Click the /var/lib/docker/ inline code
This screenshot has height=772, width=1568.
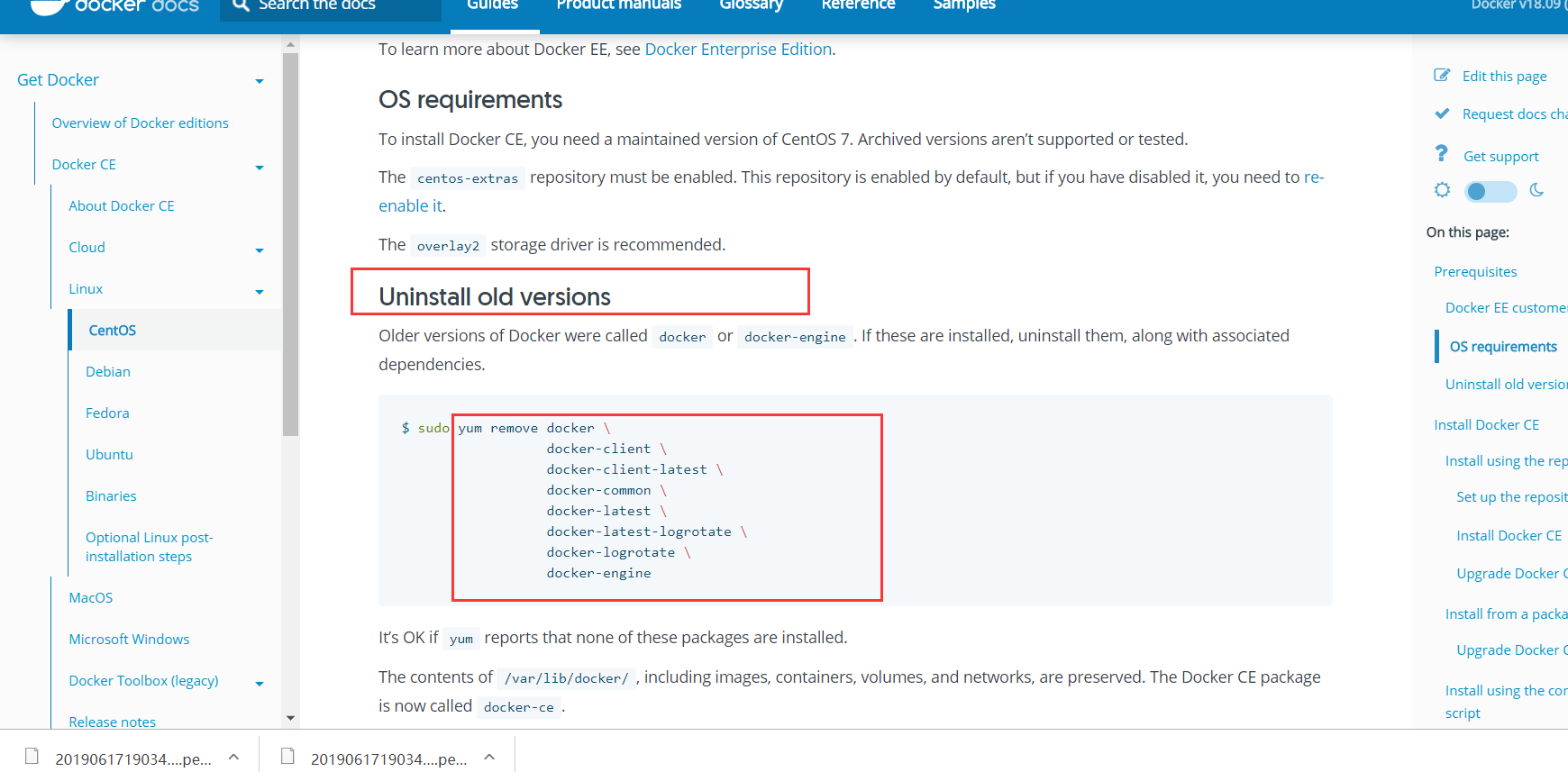coord(566,678)
